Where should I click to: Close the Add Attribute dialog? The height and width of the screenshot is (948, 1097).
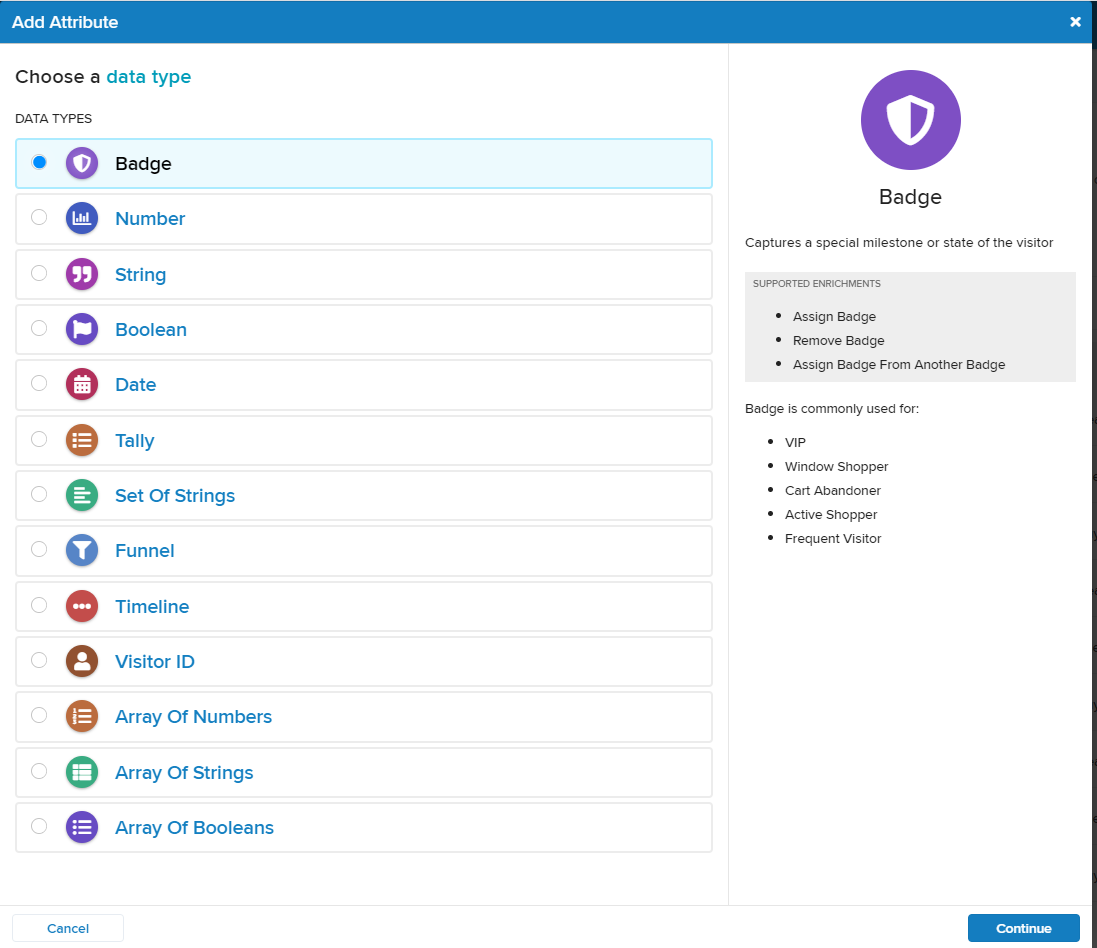pos(1075,22)
